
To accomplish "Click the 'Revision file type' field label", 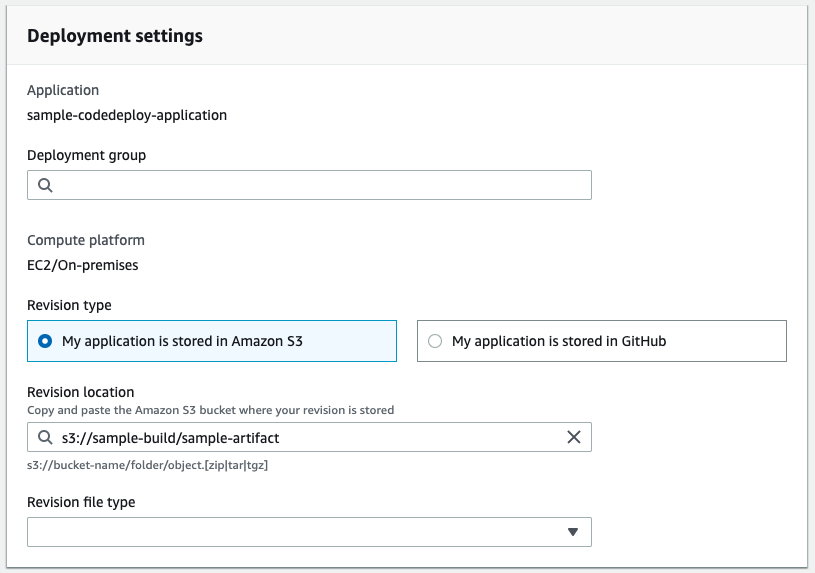I will tap(81, 502).
